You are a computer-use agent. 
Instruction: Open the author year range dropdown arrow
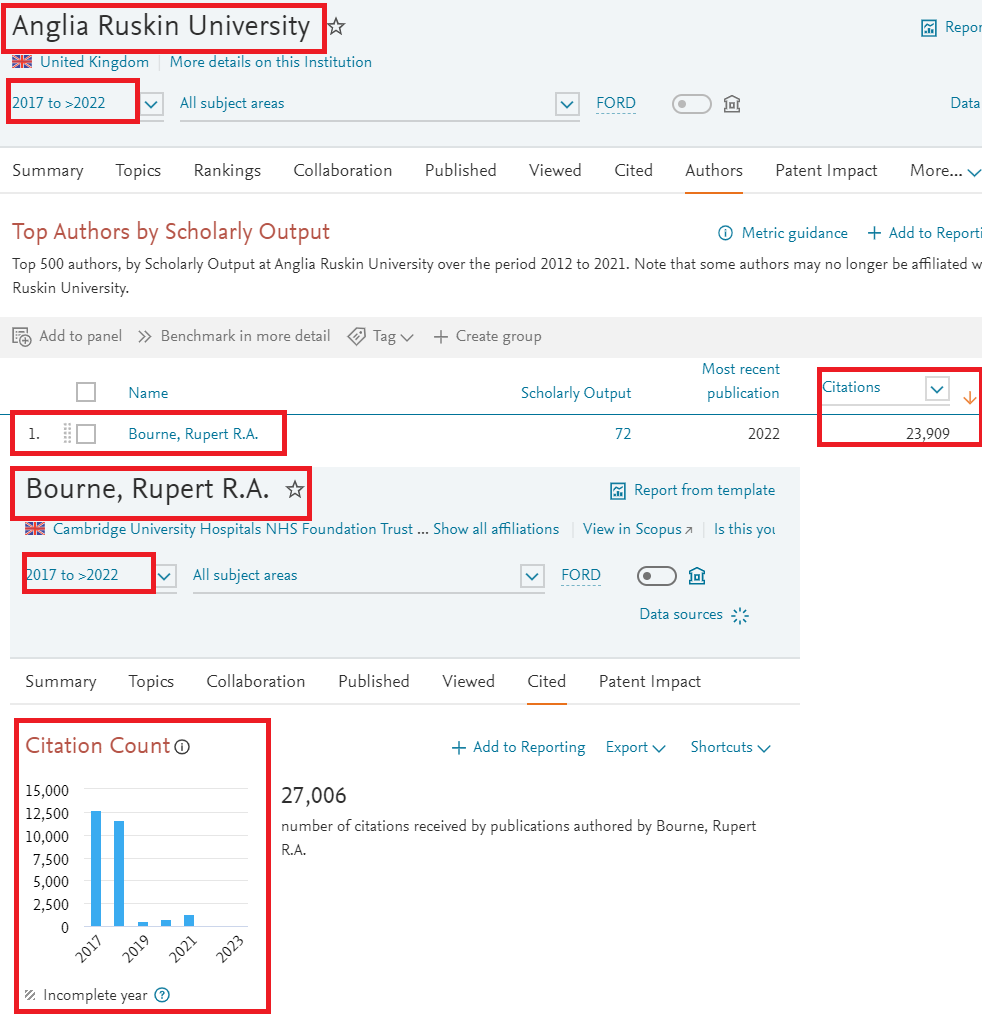tap(165, 576)
